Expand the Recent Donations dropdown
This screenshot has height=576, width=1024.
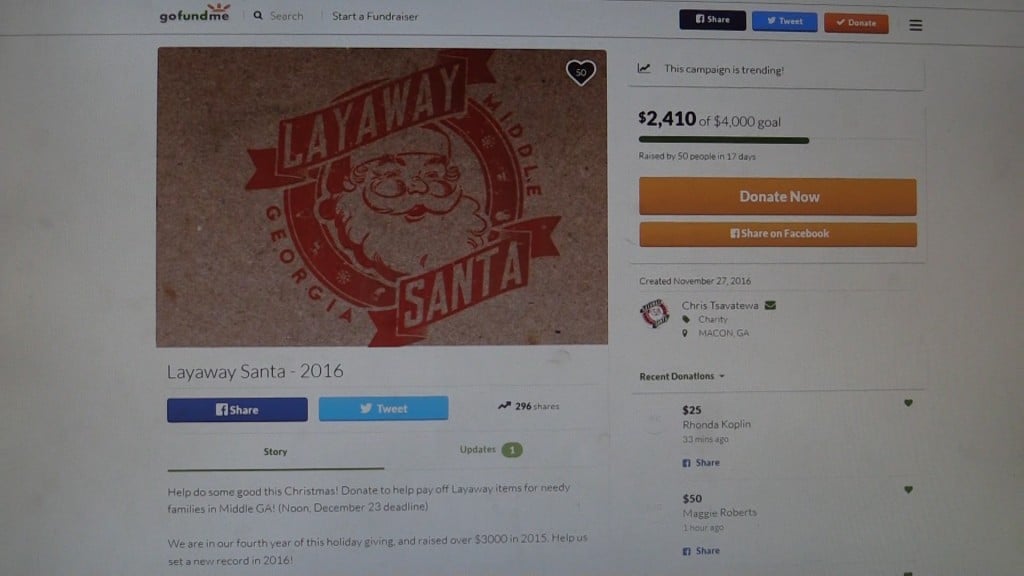click(x=682, y=376)
